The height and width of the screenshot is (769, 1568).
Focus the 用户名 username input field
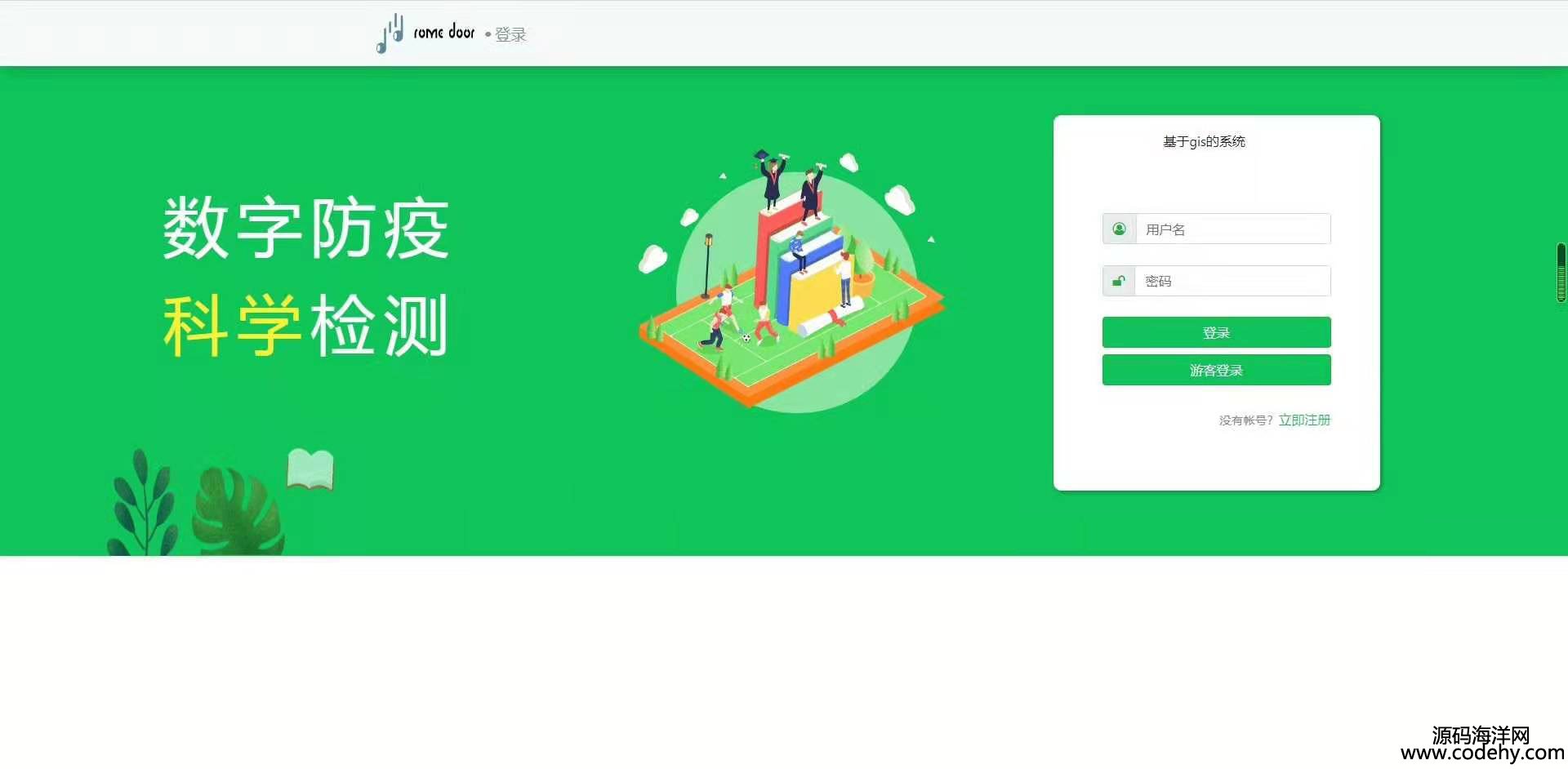click(x=1233, y=229)
